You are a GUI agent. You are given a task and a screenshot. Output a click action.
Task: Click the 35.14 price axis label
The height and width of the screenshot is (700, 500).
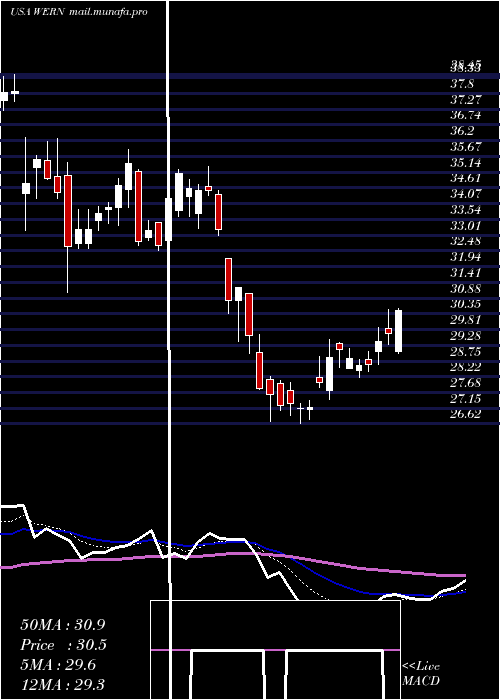(466, 162)
